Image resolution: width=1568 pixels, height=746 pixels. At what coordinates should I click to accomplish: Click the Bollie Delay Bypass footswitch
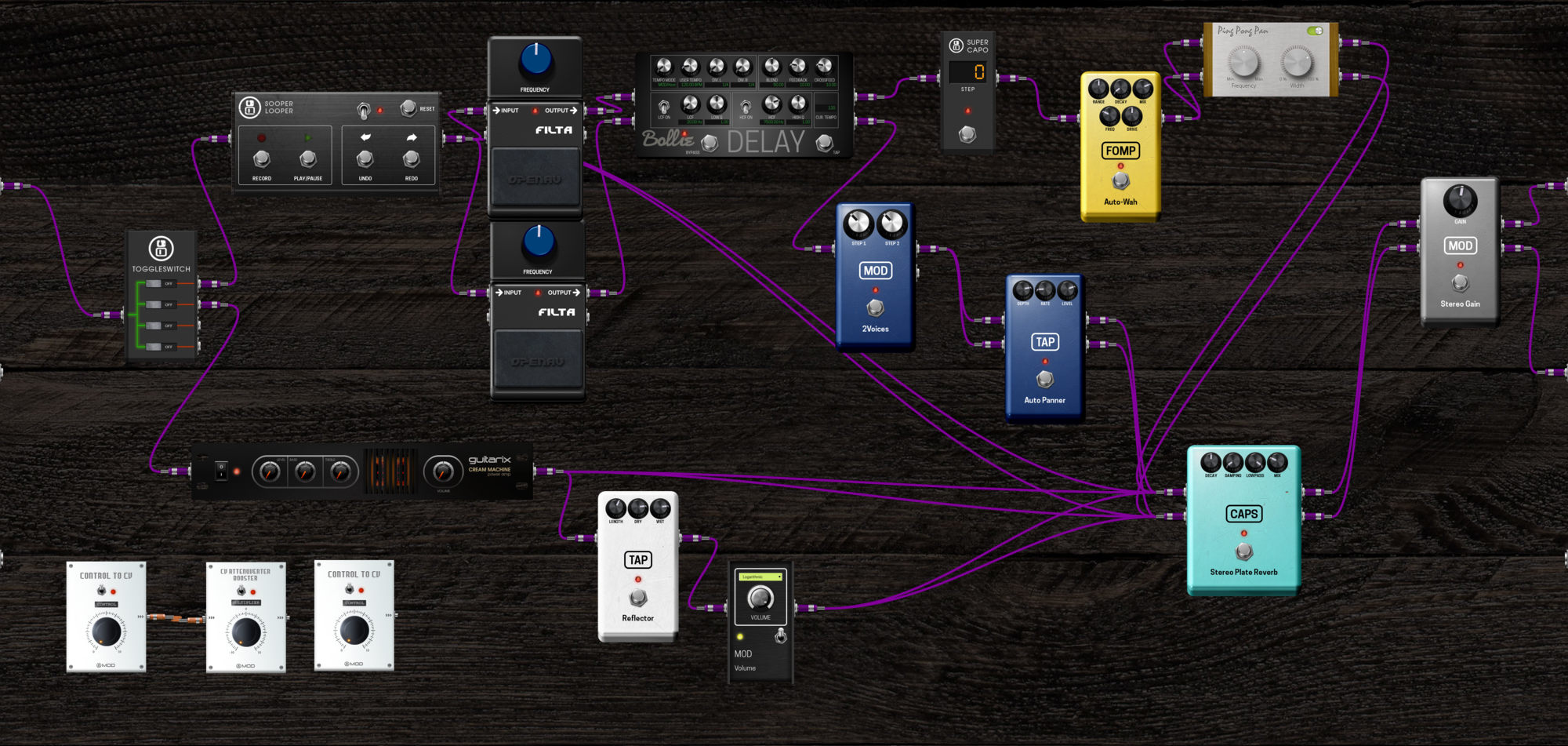click(710, 143)
